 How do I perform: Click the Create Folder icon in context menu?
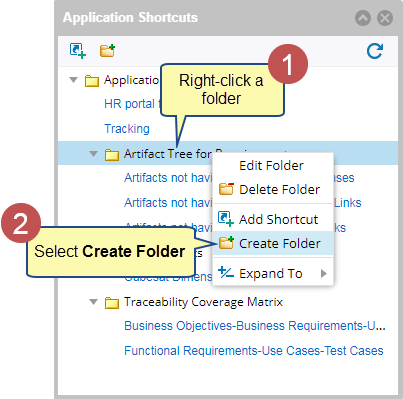(226, 243)
